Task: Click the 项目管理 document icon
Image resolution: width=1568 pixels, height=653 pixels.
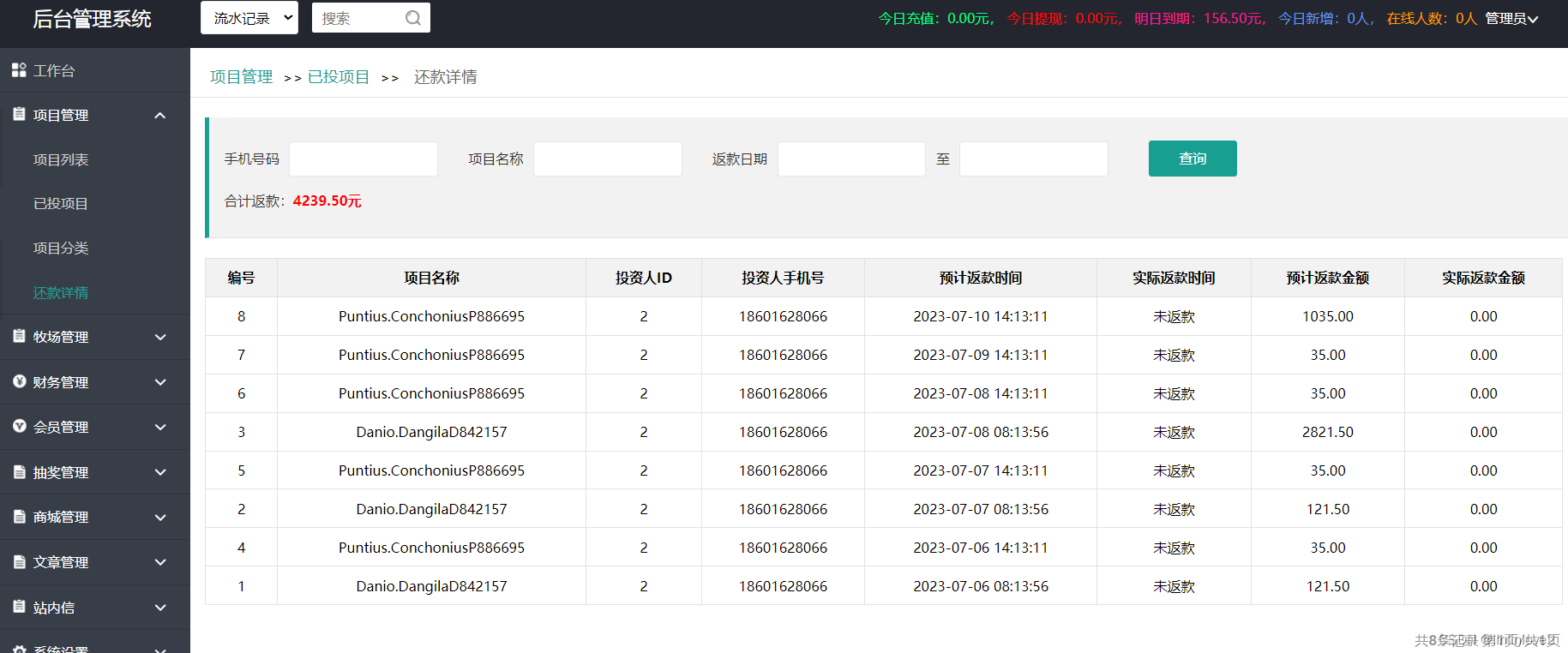Action: (x=19, y=114)
